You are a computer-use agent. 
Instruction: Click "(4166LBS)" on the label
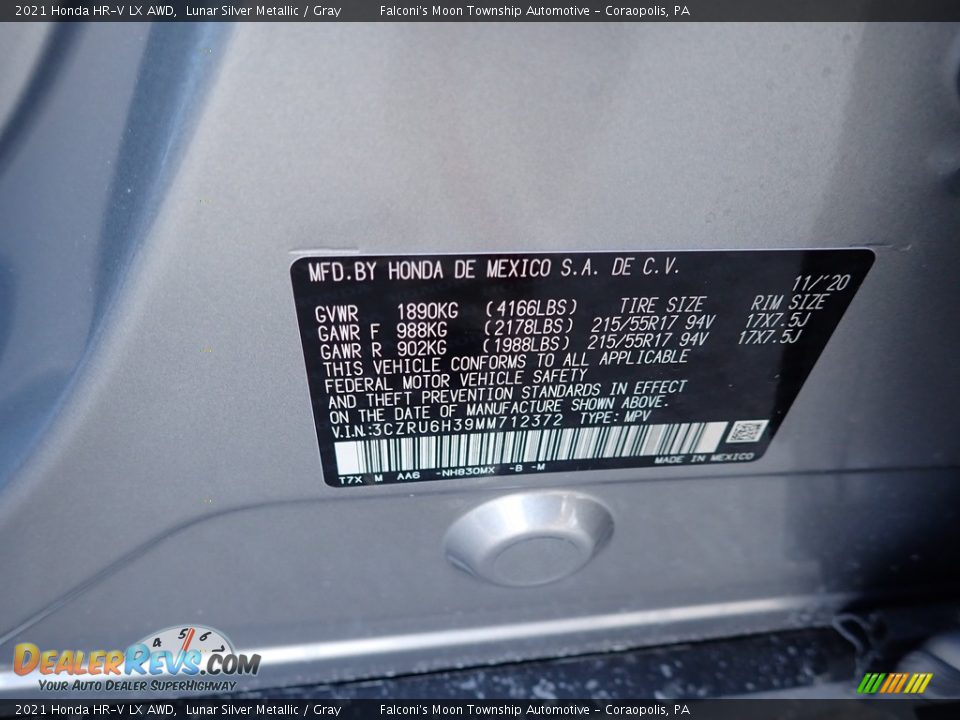(531, 308)
